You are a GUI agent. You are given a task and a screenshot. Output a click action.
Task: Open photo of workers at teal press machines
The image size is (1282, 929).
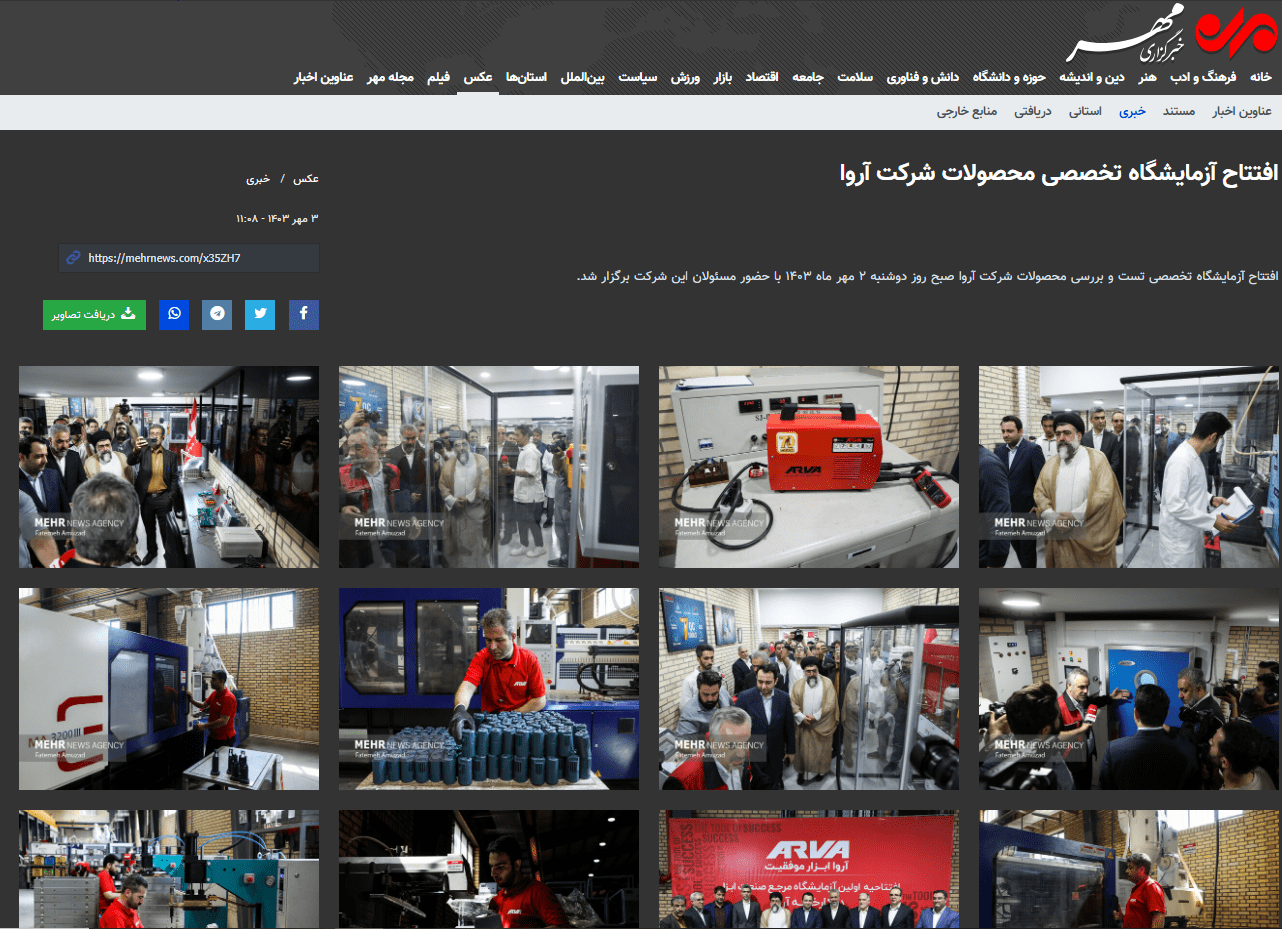[x=169, y=869]
